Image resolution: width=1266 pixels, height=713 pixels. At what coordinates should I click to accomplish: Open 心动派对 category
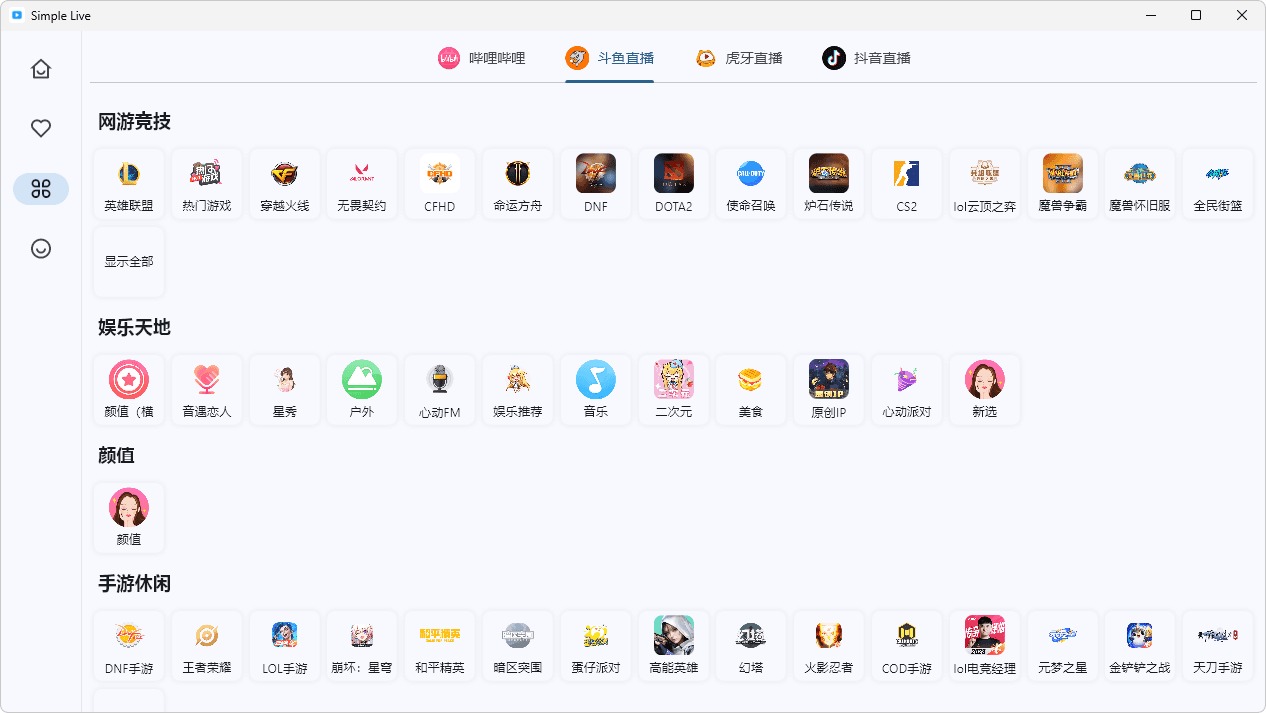(907, 390)
